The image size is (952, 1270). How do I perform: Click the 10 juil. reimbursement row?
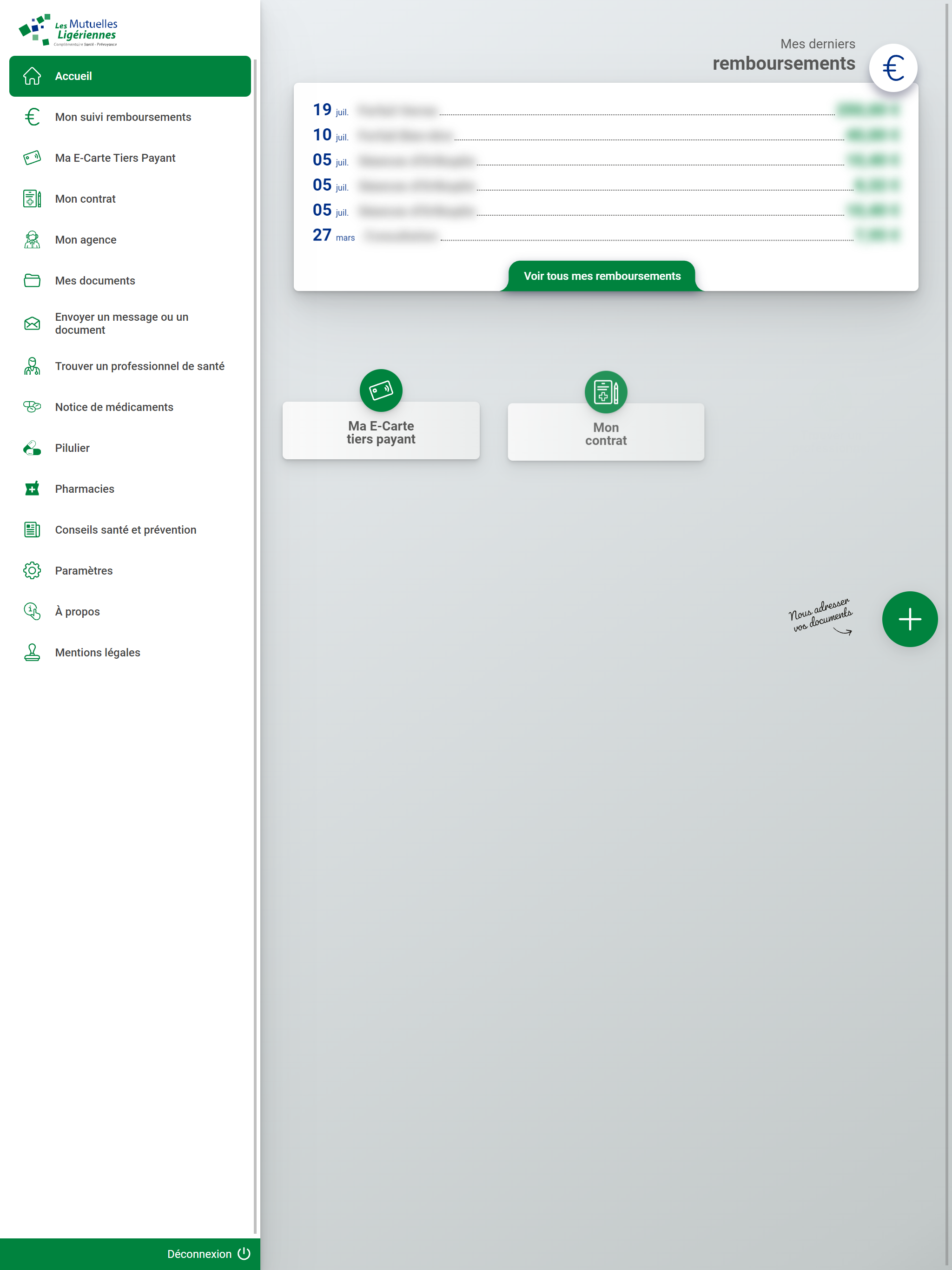click(x=606, y=135)
